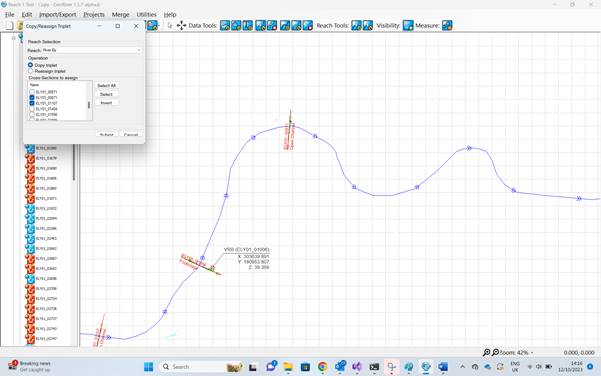This screenshot has height=376, width=601.
Task: Select tree item ELY01_02728
Action: click(46, 309)
